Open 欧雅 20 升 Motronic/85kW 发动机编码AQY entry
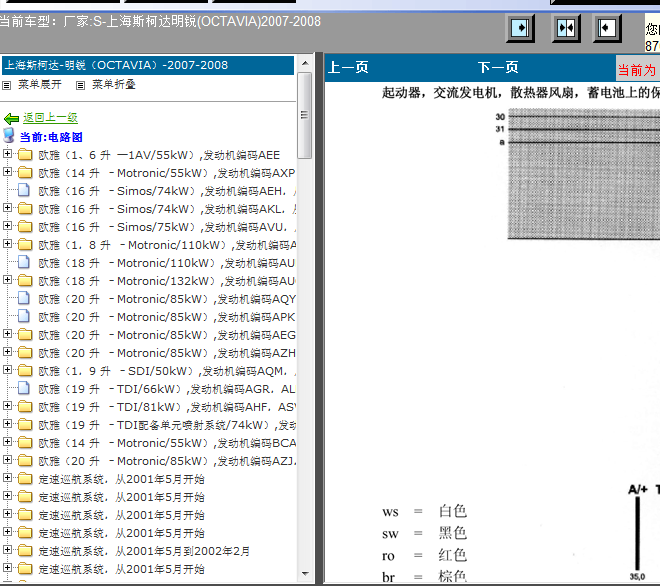The image size is (660, 586). [x=167, y=299]
